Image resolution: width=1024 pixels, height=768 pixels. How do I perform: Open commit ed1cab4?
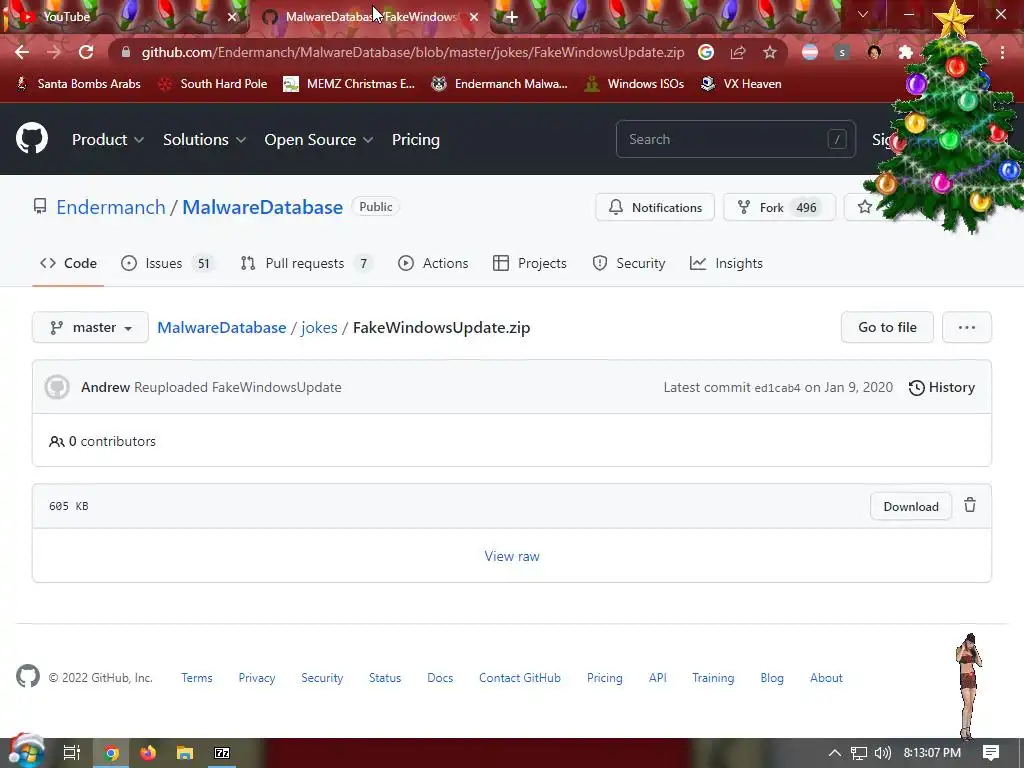coord(777,388)
